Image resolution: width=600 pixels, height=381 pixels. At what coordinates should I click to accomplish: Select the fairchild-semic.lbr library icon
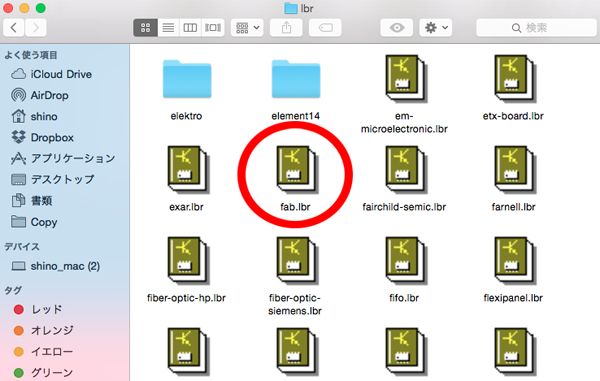point(406,169)
